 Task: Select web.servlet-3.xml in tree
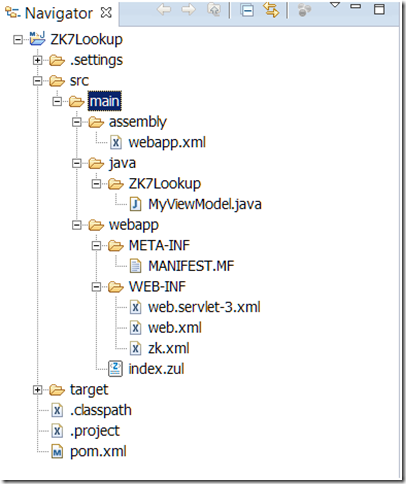(204, 307)
